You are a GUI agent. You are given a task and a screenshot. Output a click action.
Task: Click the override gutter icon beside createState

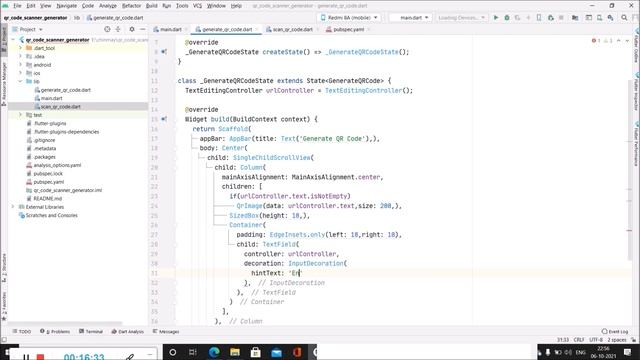(x=164, y=52)
